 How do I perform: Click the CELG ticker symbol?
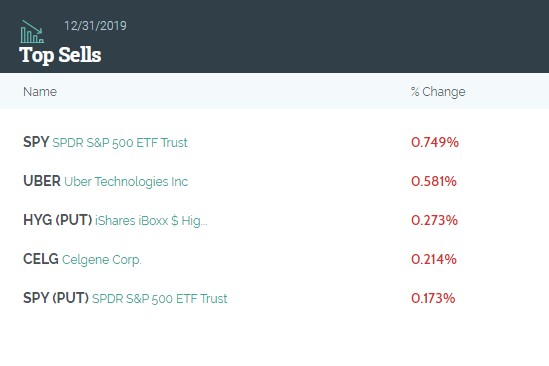(x=41, y=259)
